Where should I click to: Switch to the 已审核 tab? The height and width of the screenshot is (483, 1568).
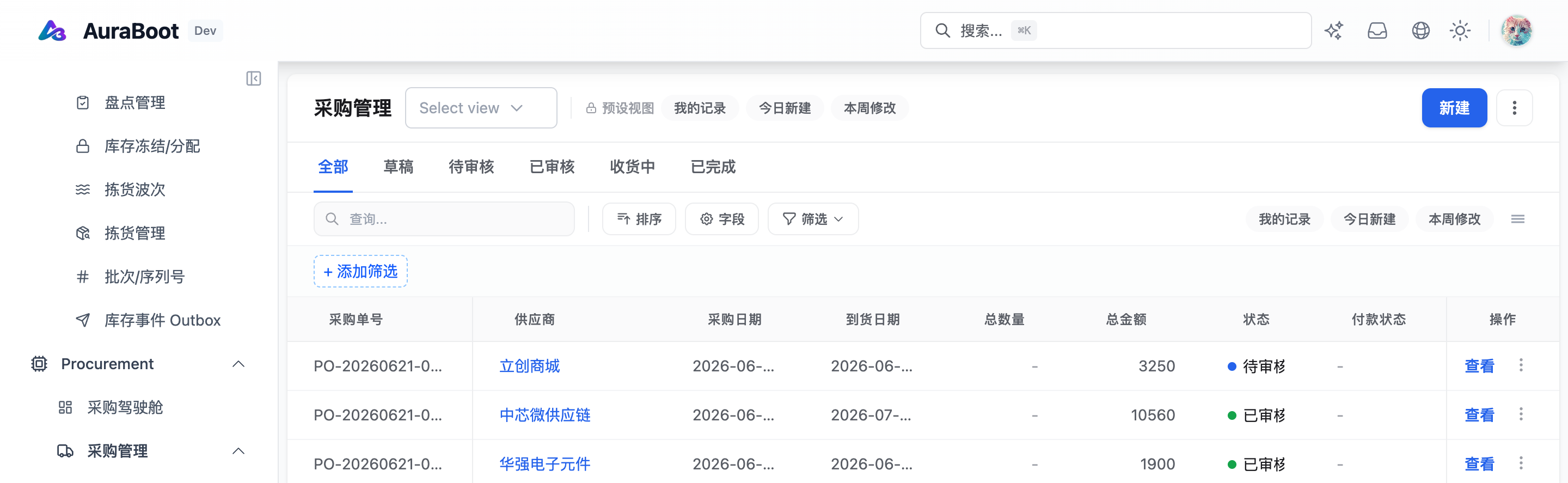click(552, 167)
